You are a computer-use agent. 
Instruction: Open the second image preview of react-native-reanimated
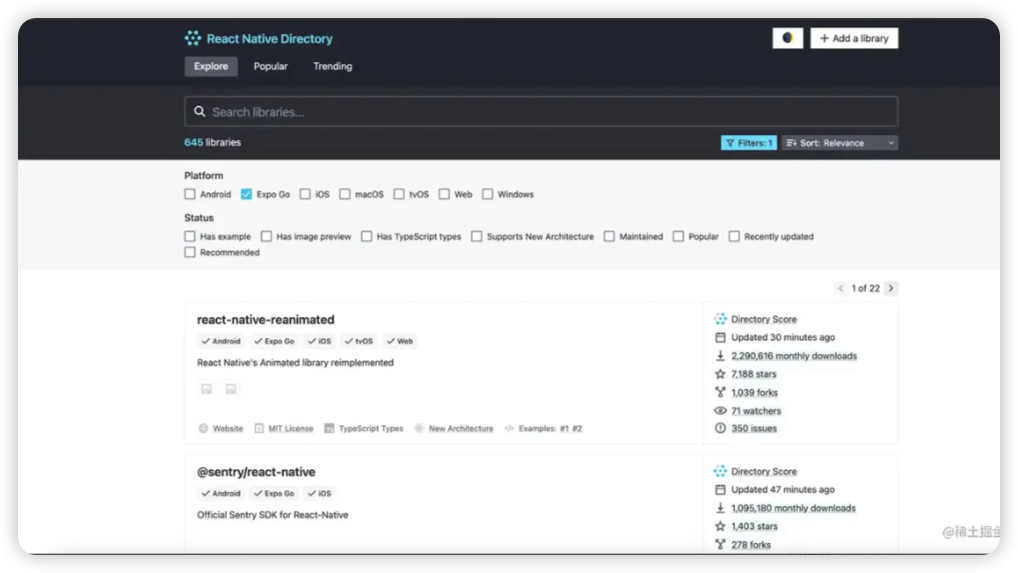(x=230, y=389)
